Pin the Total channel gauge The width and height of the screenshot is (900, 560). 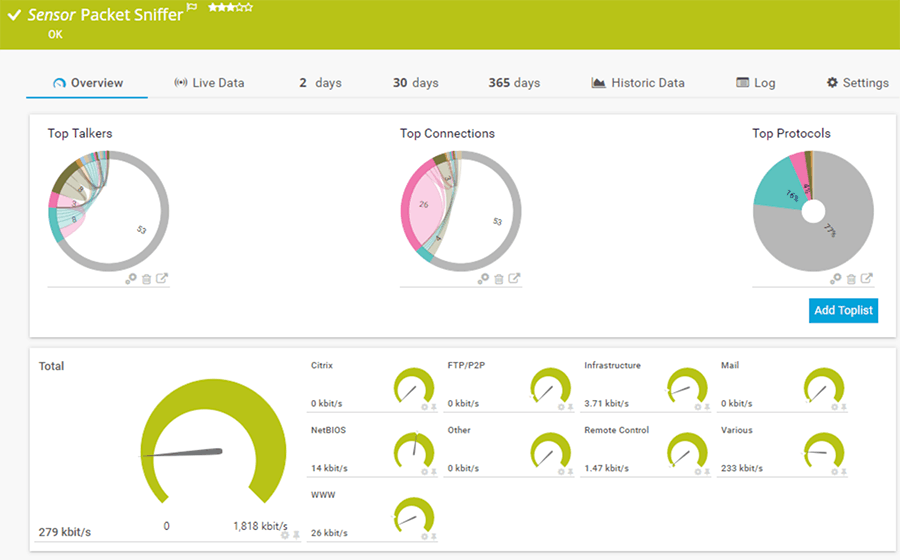(x=296, y=535)
